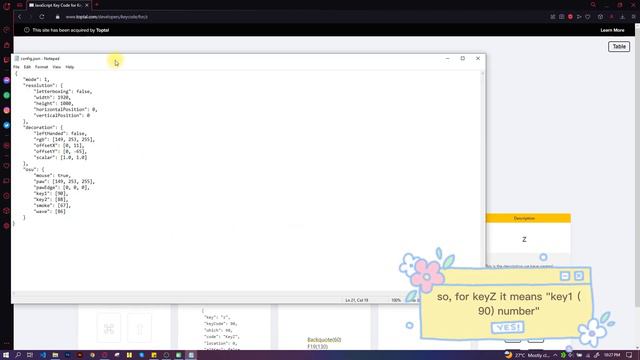640x360 pixels.
Task: Open the notification center icon
Action: (629, 355)
